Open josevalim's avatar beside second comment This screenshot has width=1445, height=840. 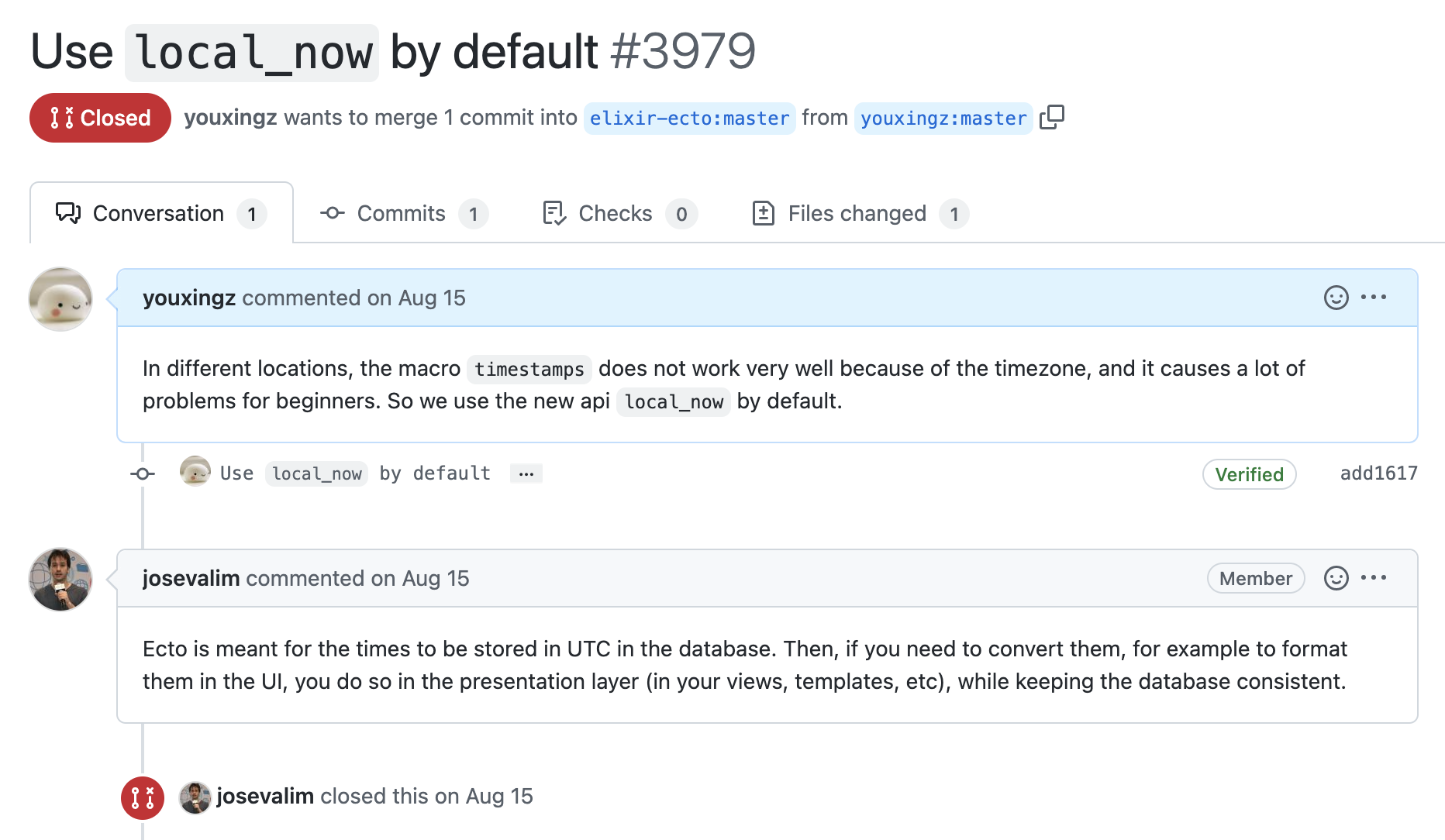[60, 580]
